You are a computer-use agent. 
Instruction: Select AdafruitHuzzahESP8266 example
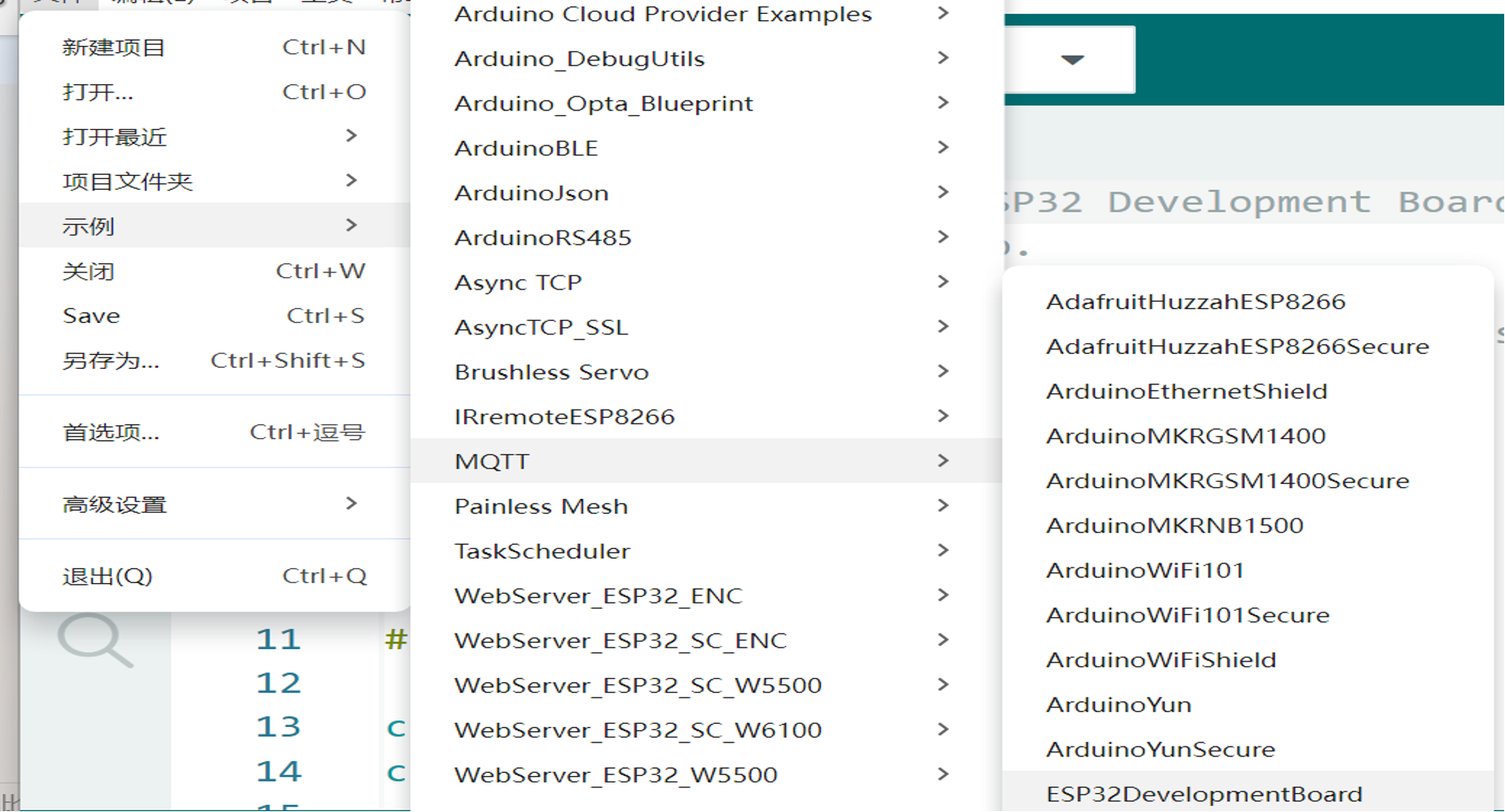click(1248, 302)
